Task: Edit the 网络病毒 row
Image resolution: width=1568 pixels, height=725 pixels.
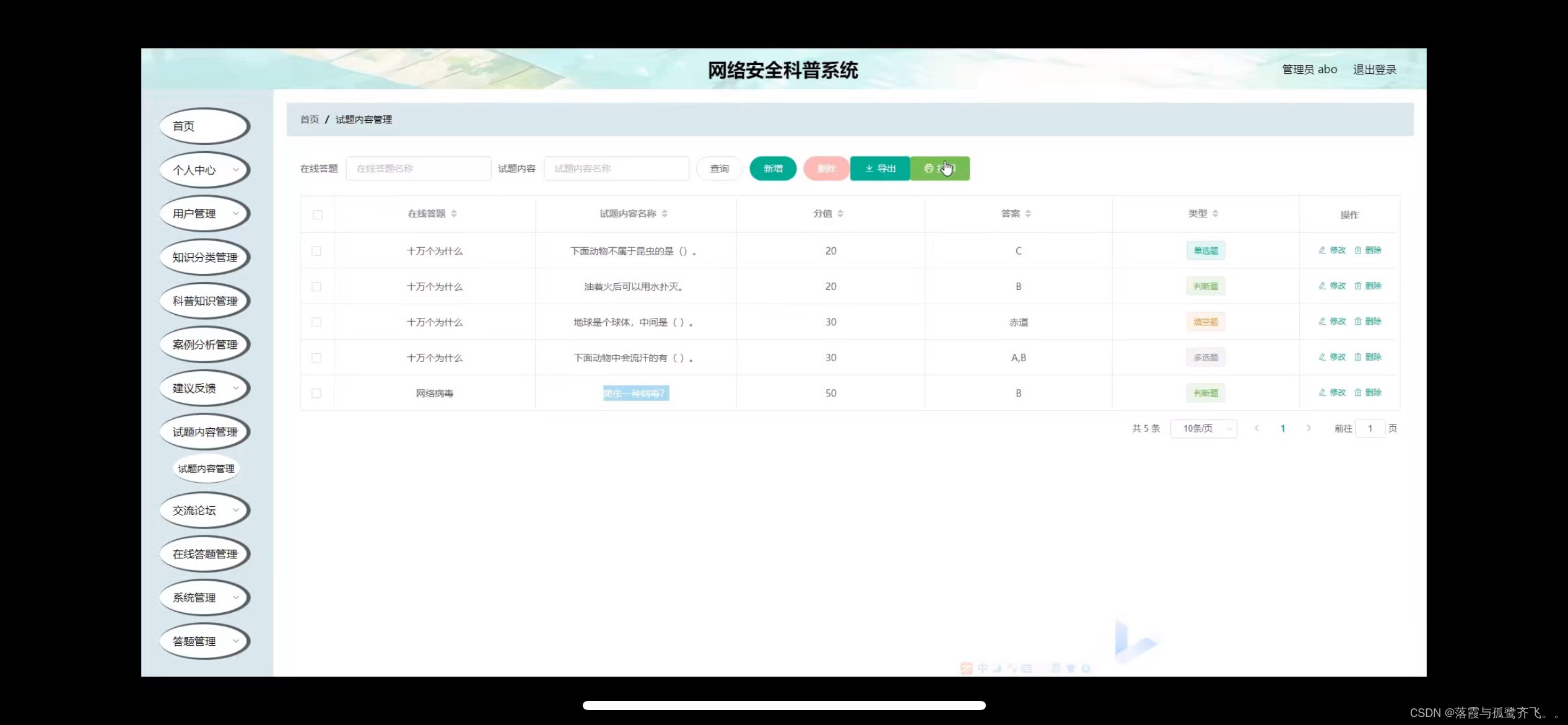Action: click(x=1332, y=392)
